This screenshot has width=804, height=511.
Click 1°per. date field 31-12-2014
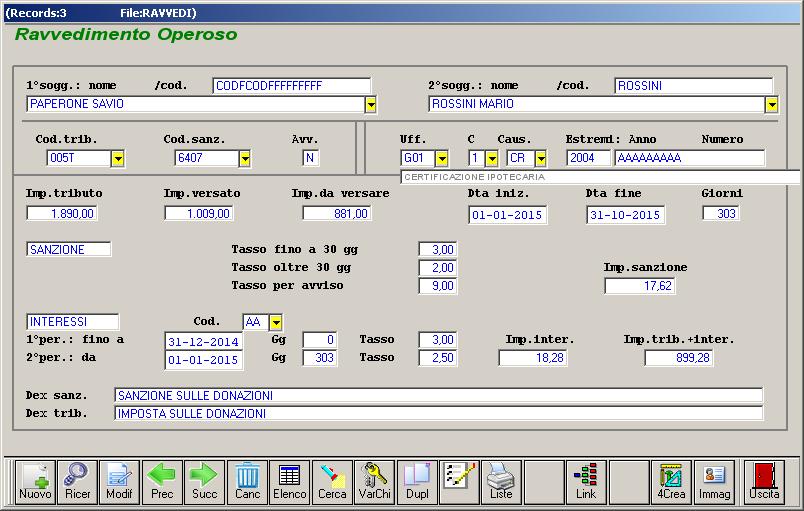tap(204, 341)
